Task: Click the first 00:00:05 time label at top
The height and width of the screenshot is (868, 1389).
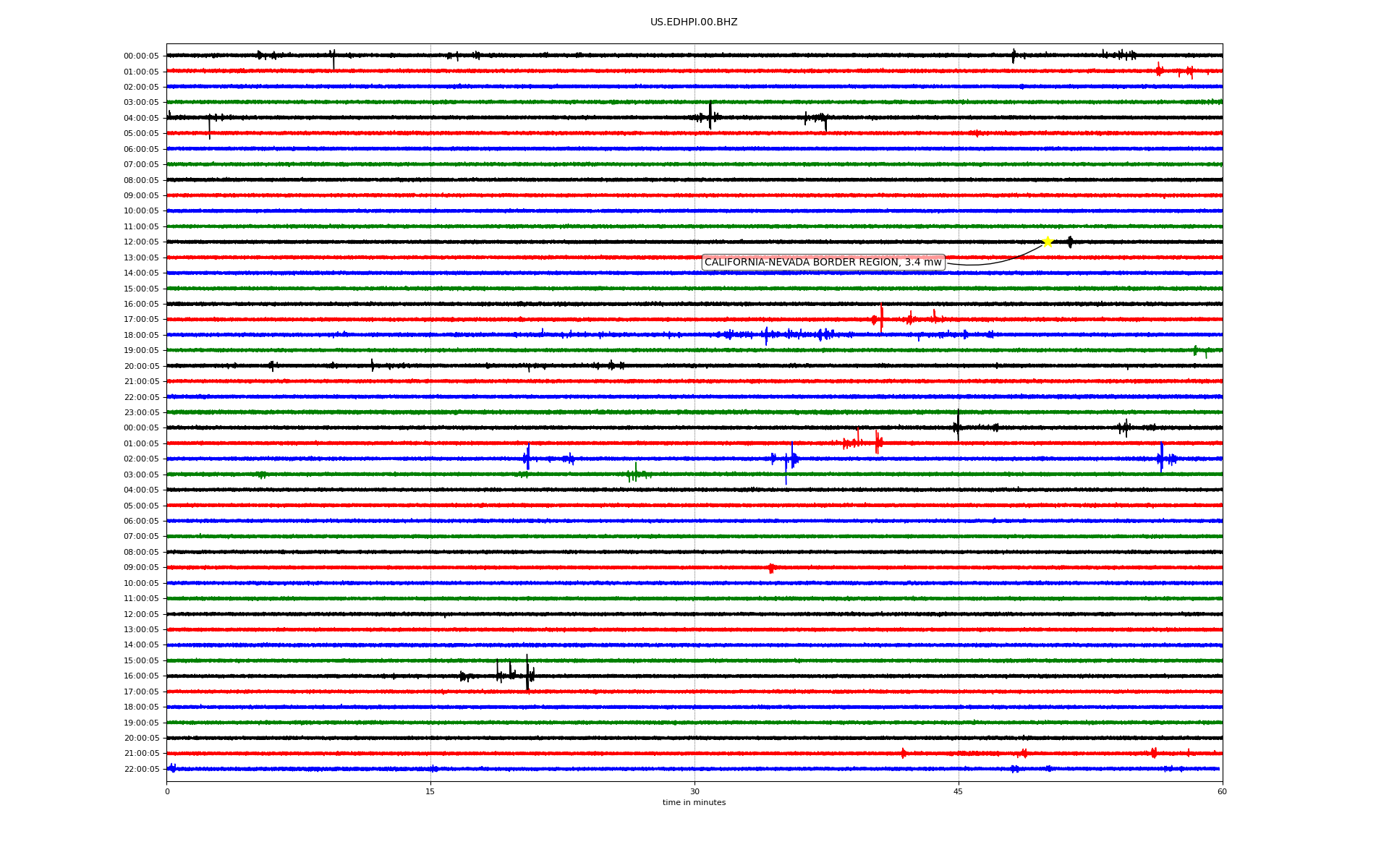Action: pyautogui.click(x=141, y=56)
